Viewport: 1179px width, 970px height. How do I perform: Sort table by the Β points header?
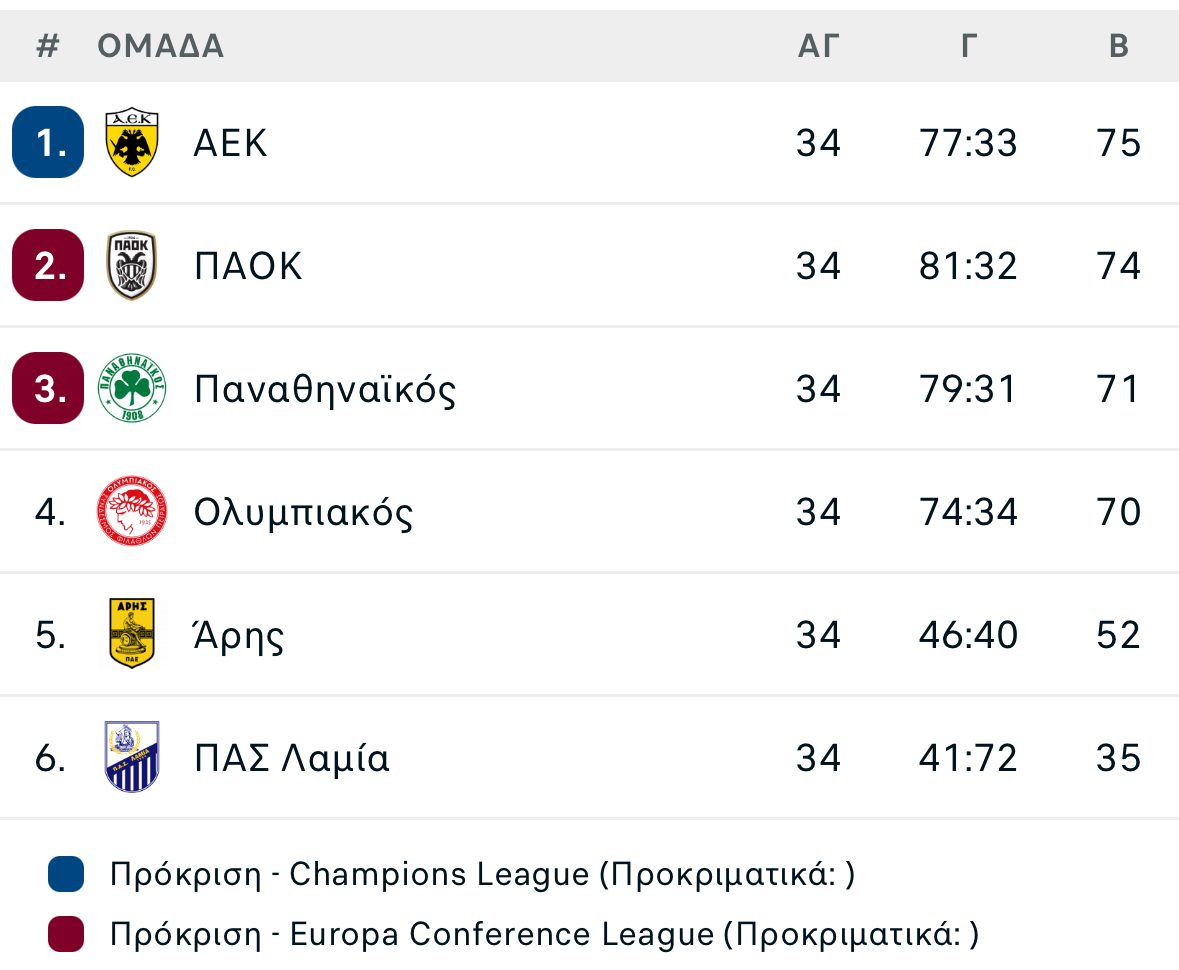pos(1119,46)
